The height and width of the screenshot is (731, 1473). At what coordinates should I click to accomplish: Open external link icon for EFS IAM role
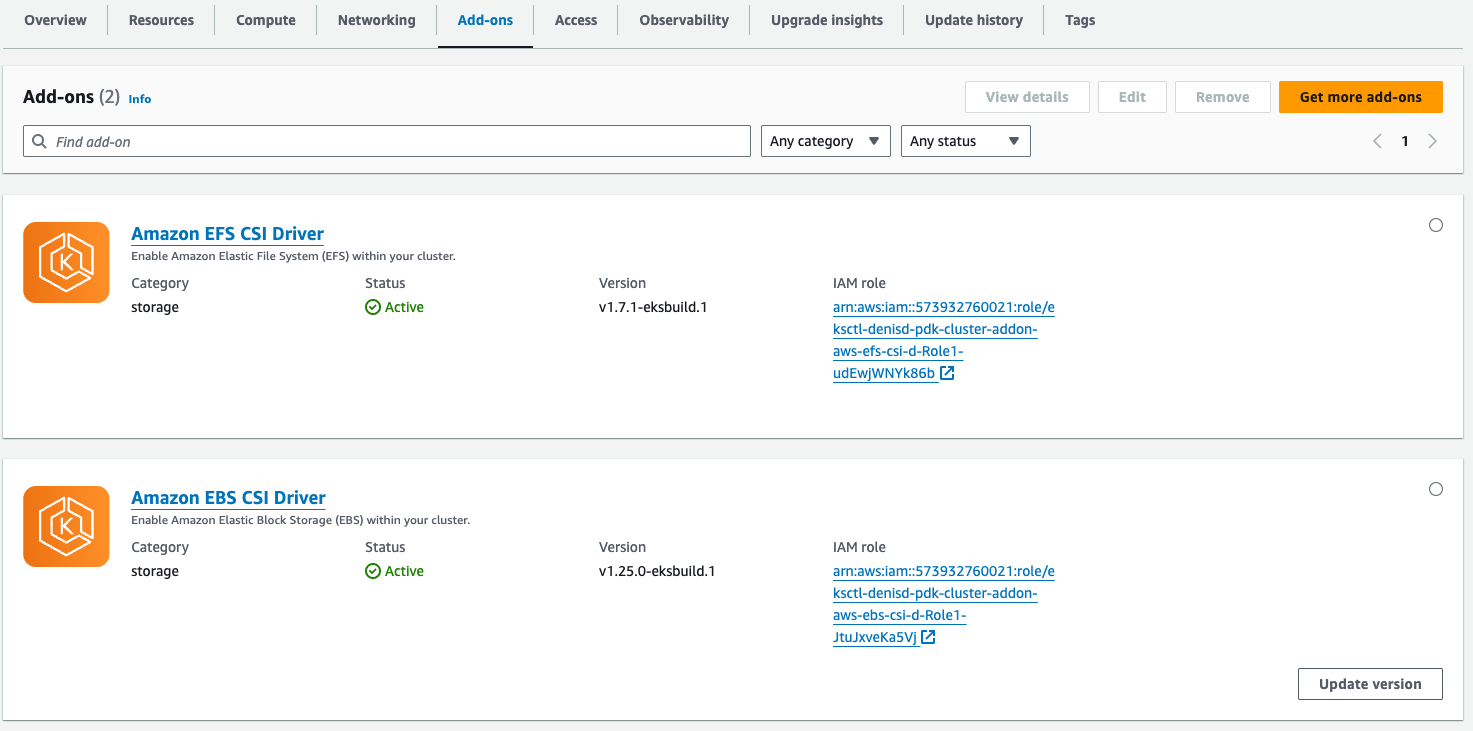tap(947, 373)
